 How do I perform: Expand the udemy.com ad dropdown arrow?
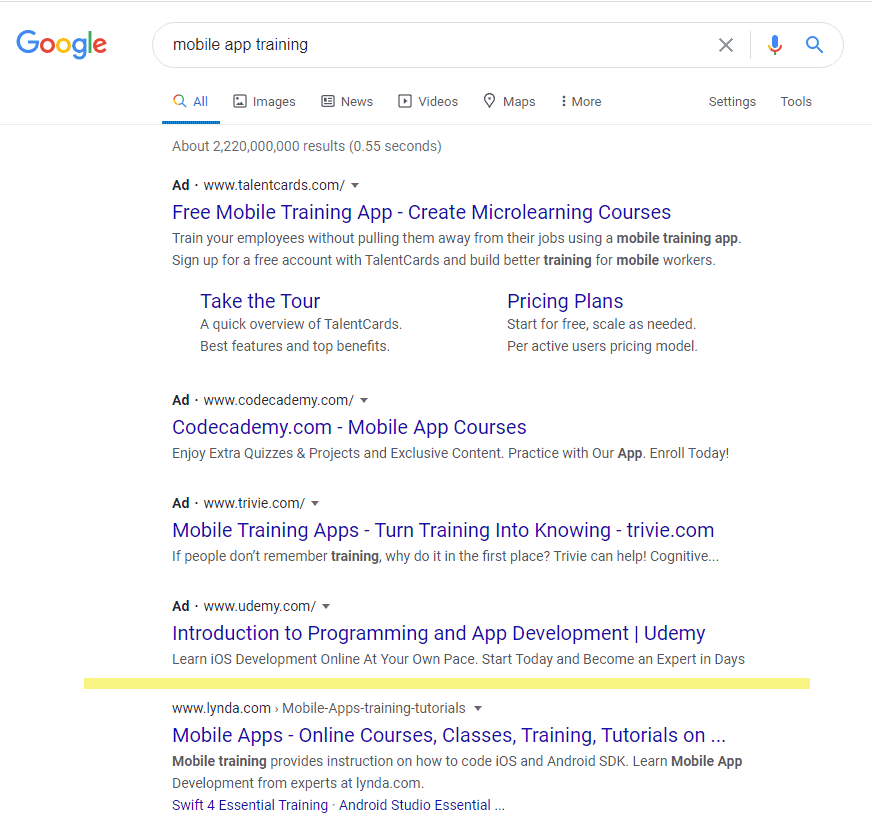coord(326,606)
